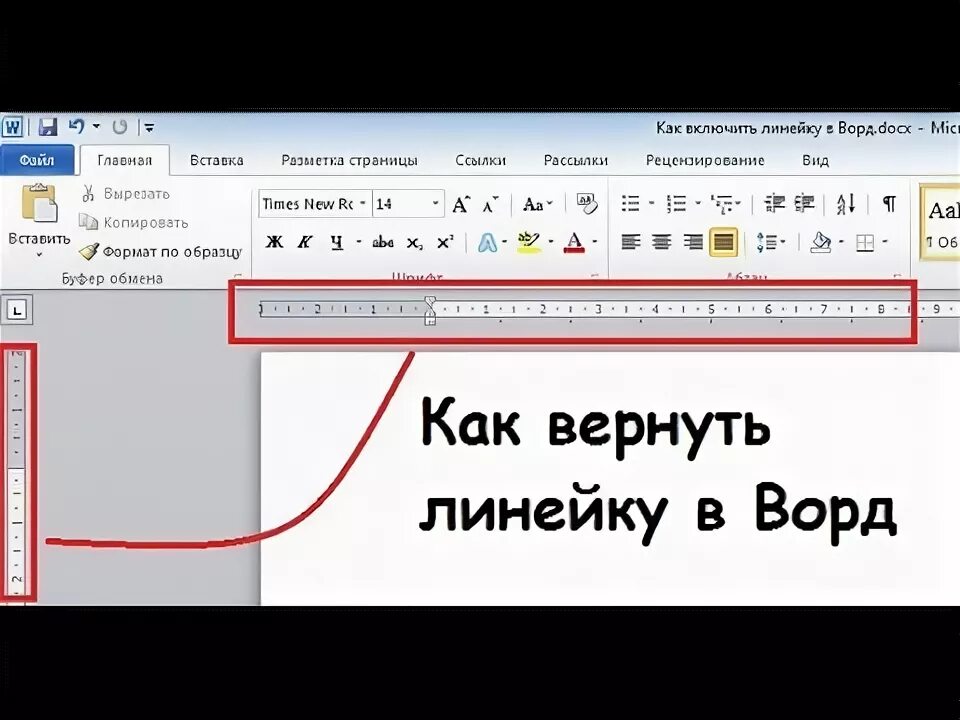Click the text effects A icon

point(487,242)
